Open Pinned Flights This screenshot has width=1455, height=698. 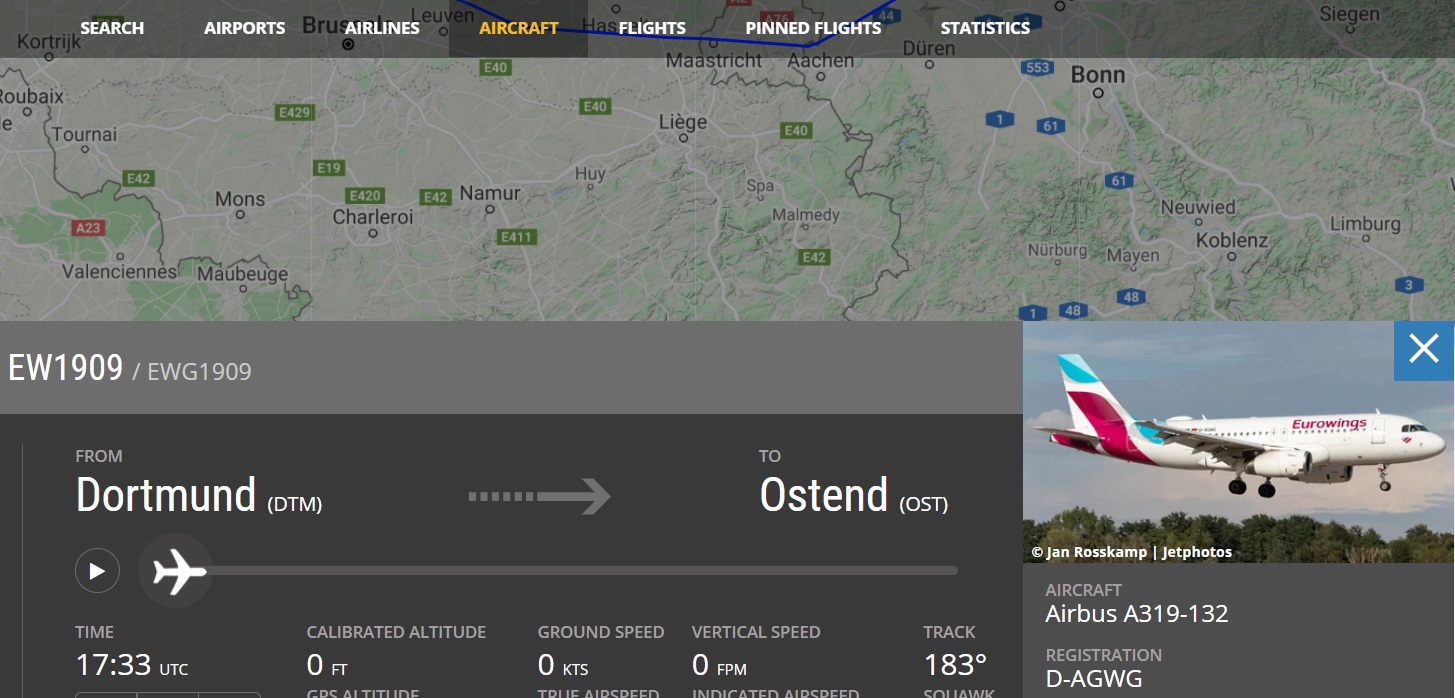813,28
